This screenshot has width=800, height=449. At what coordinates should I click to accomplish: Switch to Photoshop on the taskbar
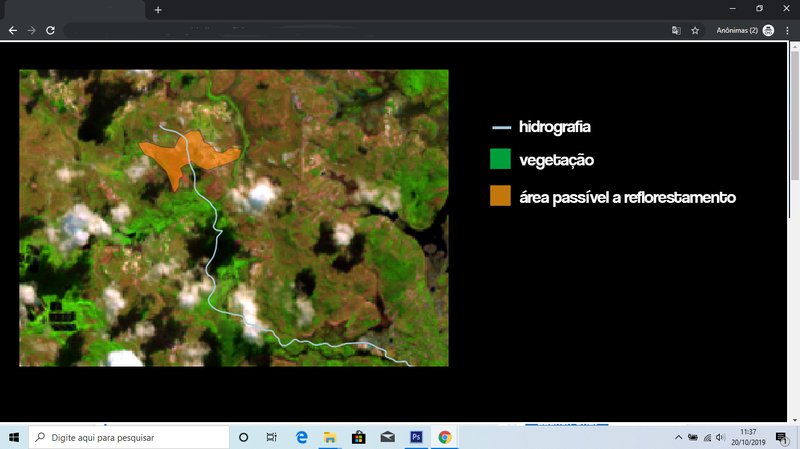(416, 437)
